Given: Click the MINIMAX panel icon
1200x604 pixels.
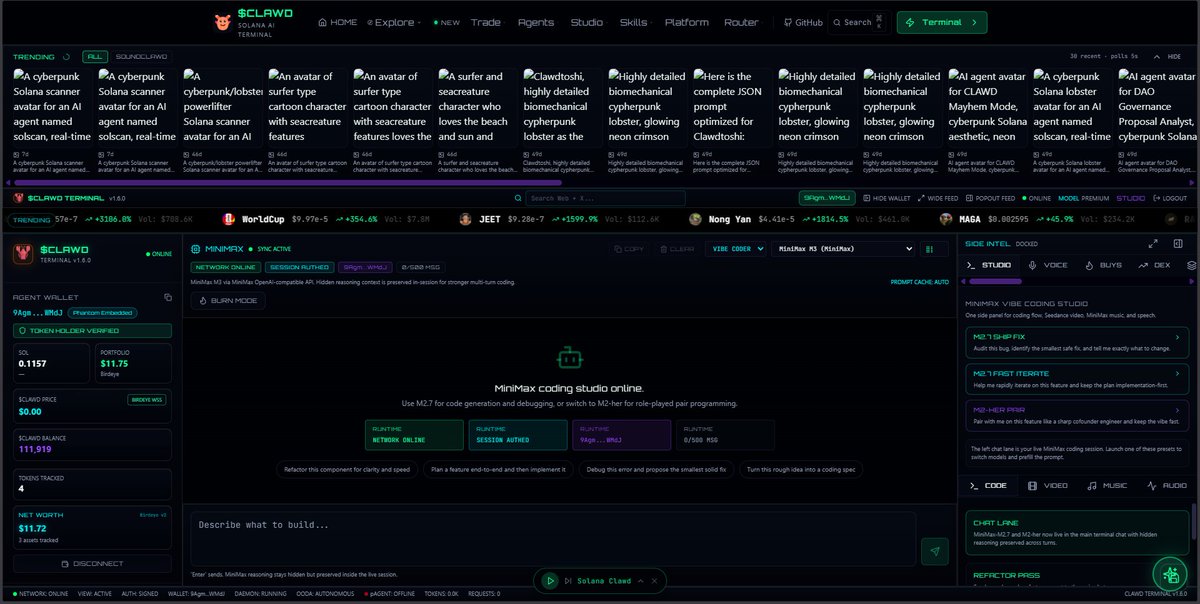Looking at the screenshot, I should 197,248.
